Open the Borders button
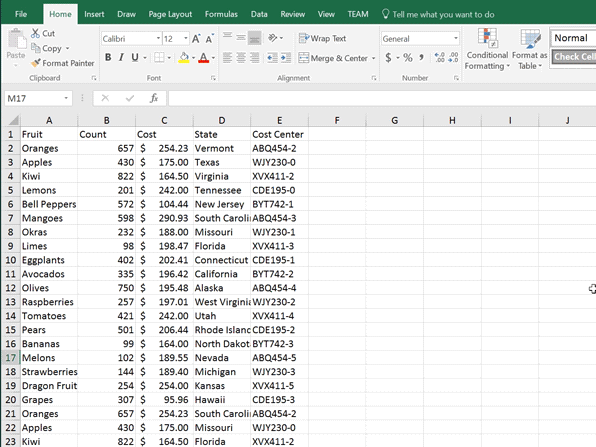Screen dimensions: 596x447 click(159, 58)
